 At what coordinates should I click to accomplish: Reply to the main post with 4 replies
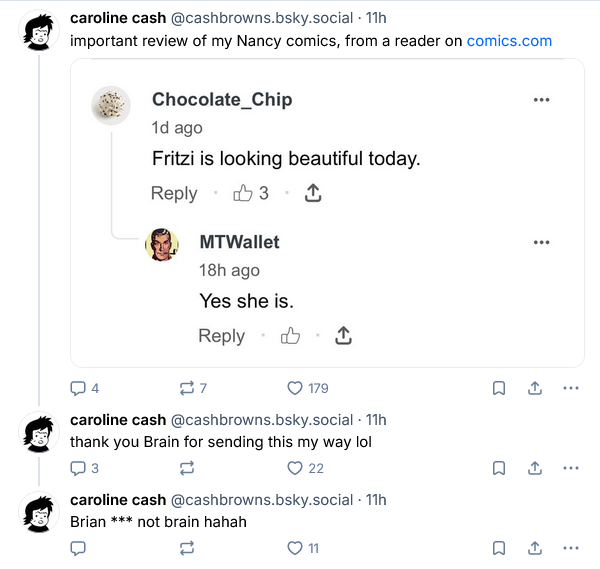coord(78,388)
